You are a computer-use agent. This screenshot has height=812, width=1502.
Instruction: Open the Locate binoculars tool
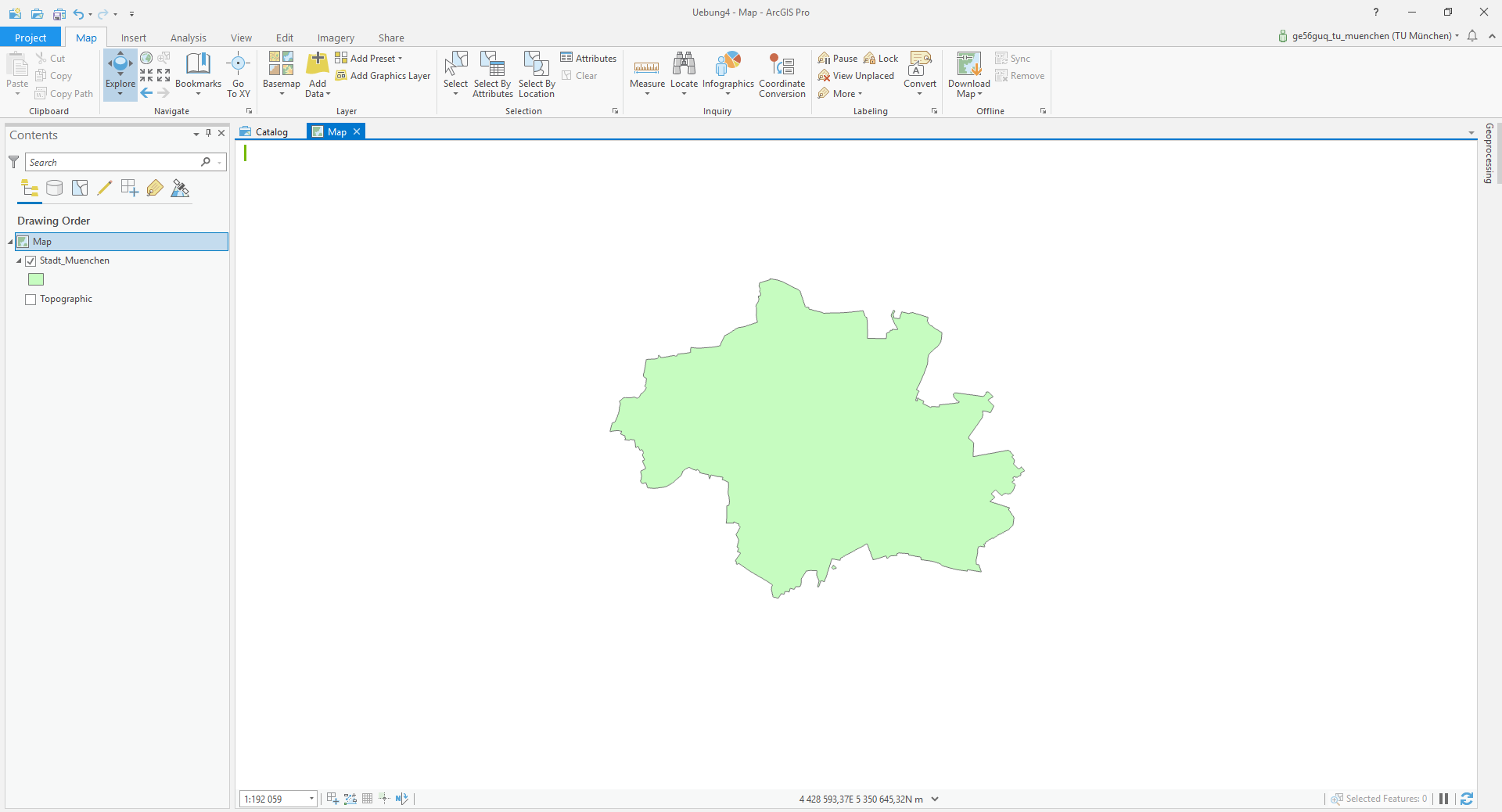[x=684, y=74]
